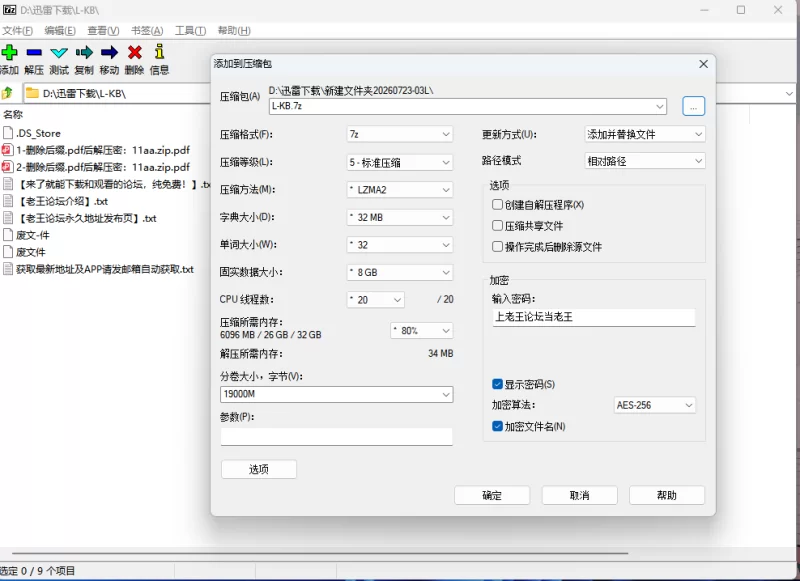Open the 编辑(E) menu
This screenshot has height=581, width=800.
point(60,31)
